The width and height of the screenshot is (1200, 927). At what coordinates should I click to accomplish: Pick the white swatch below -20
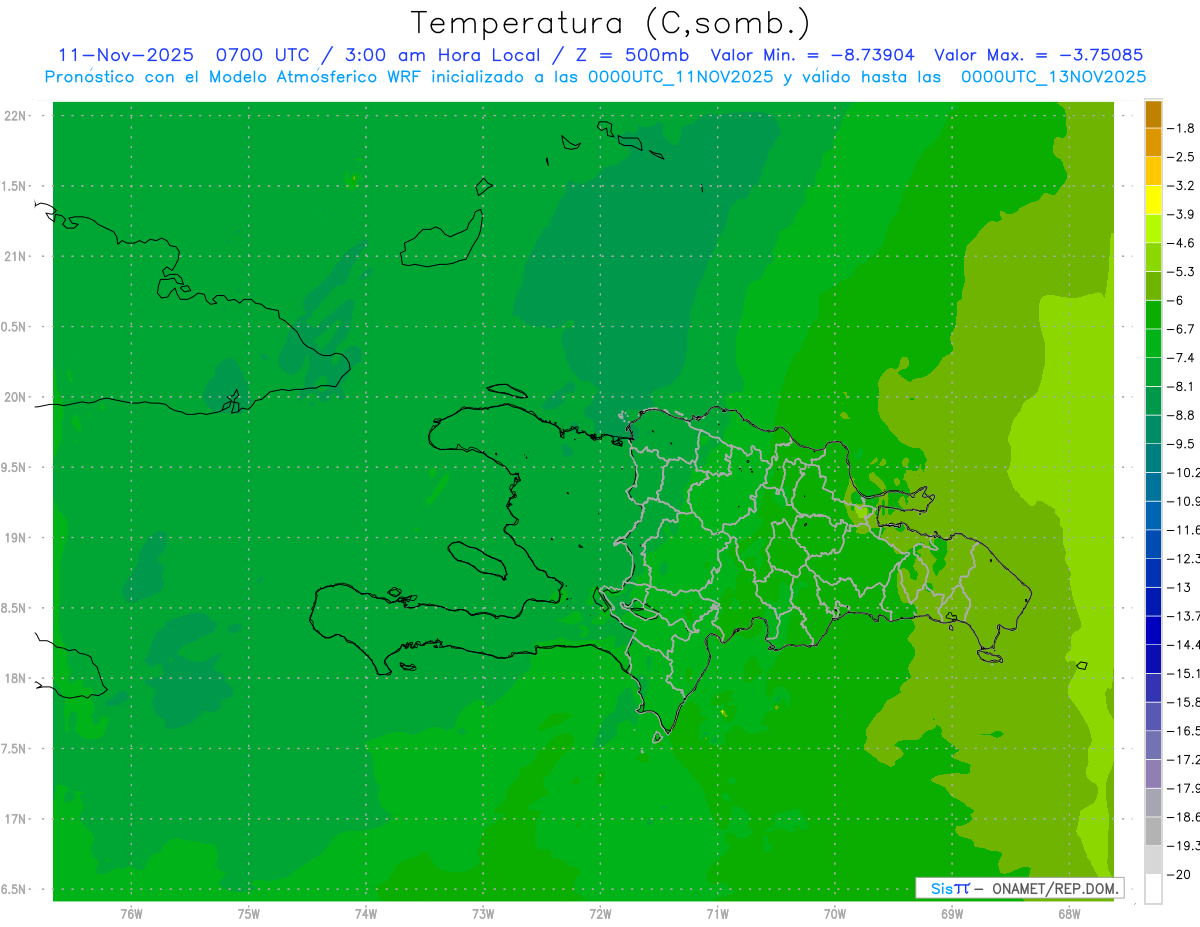[x=1154, y=889]
